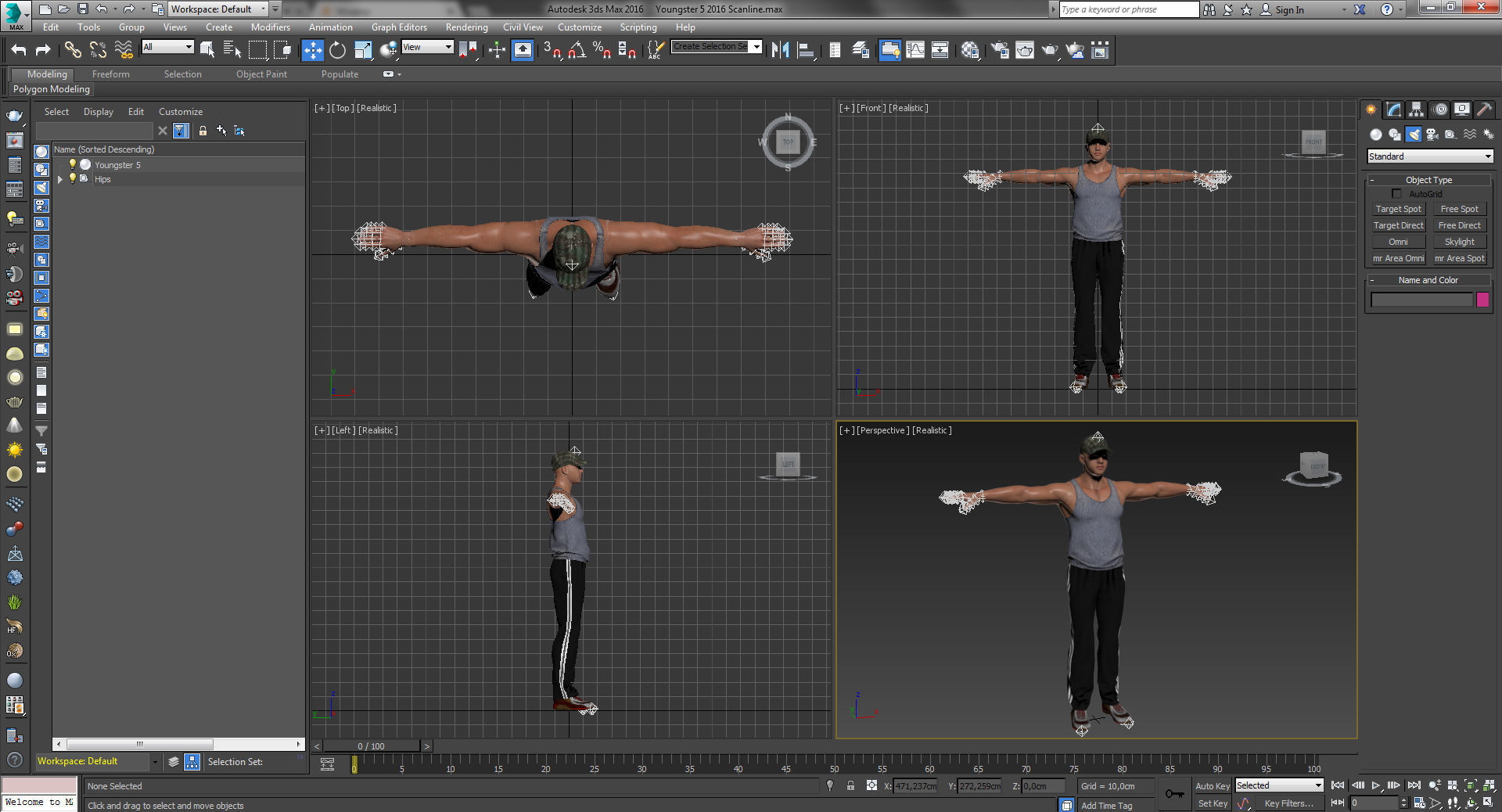The height and width of the screenshot is (812, 1502).
Task: Open the Render Setup dialog
Action: point(1000,50)
